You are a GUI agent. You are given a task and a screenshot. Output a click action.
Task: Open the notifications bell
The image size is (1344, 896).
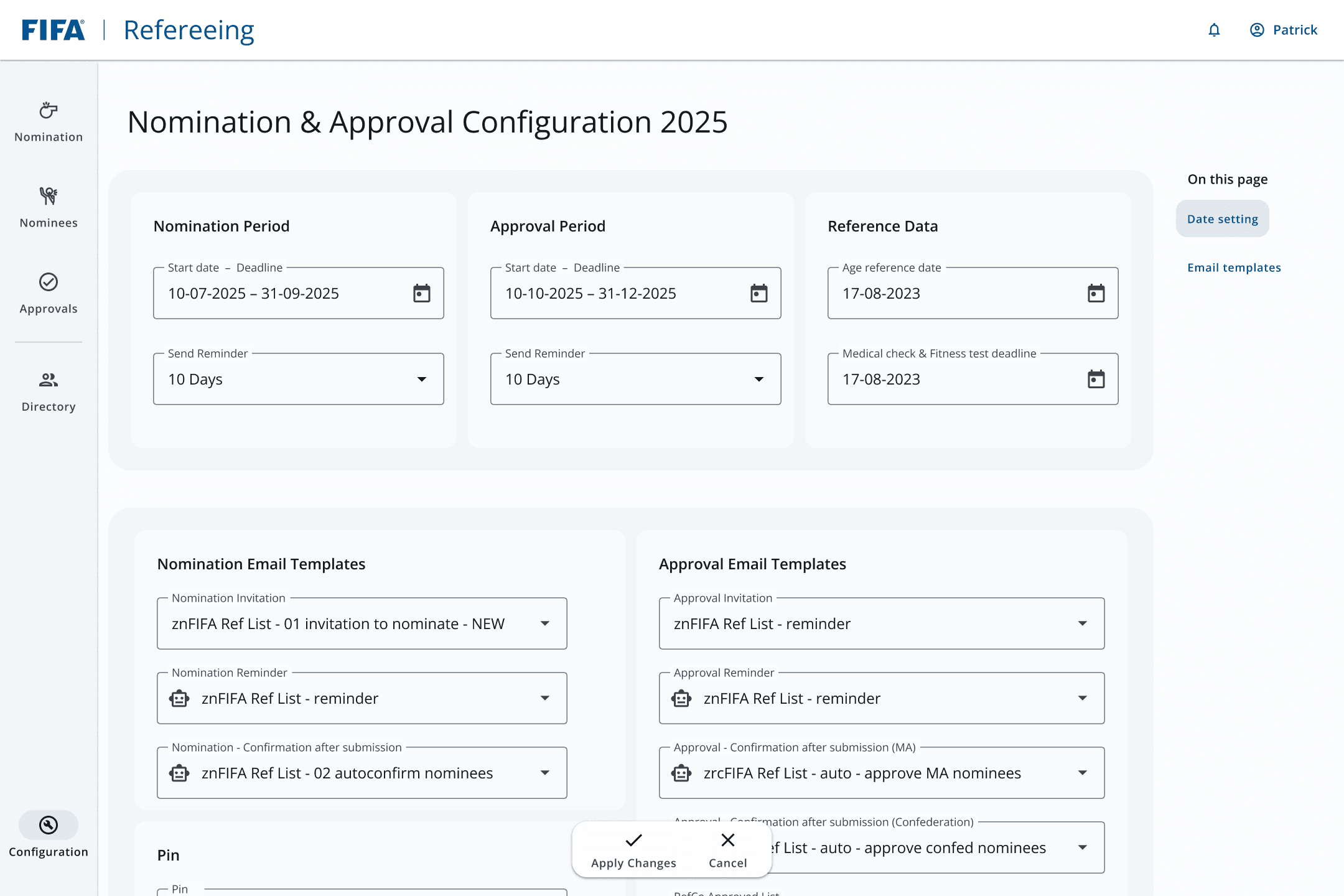(x=1214, y=30)
